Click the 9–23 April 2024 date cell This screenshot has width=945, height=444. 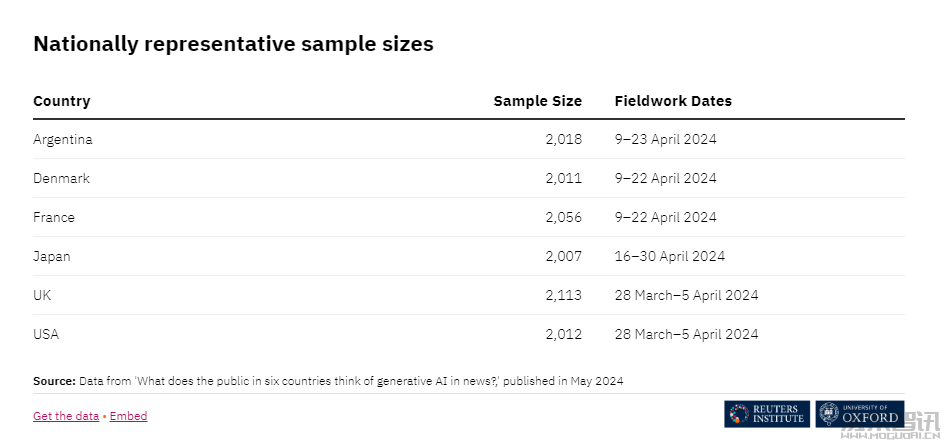tap(665, 139)
